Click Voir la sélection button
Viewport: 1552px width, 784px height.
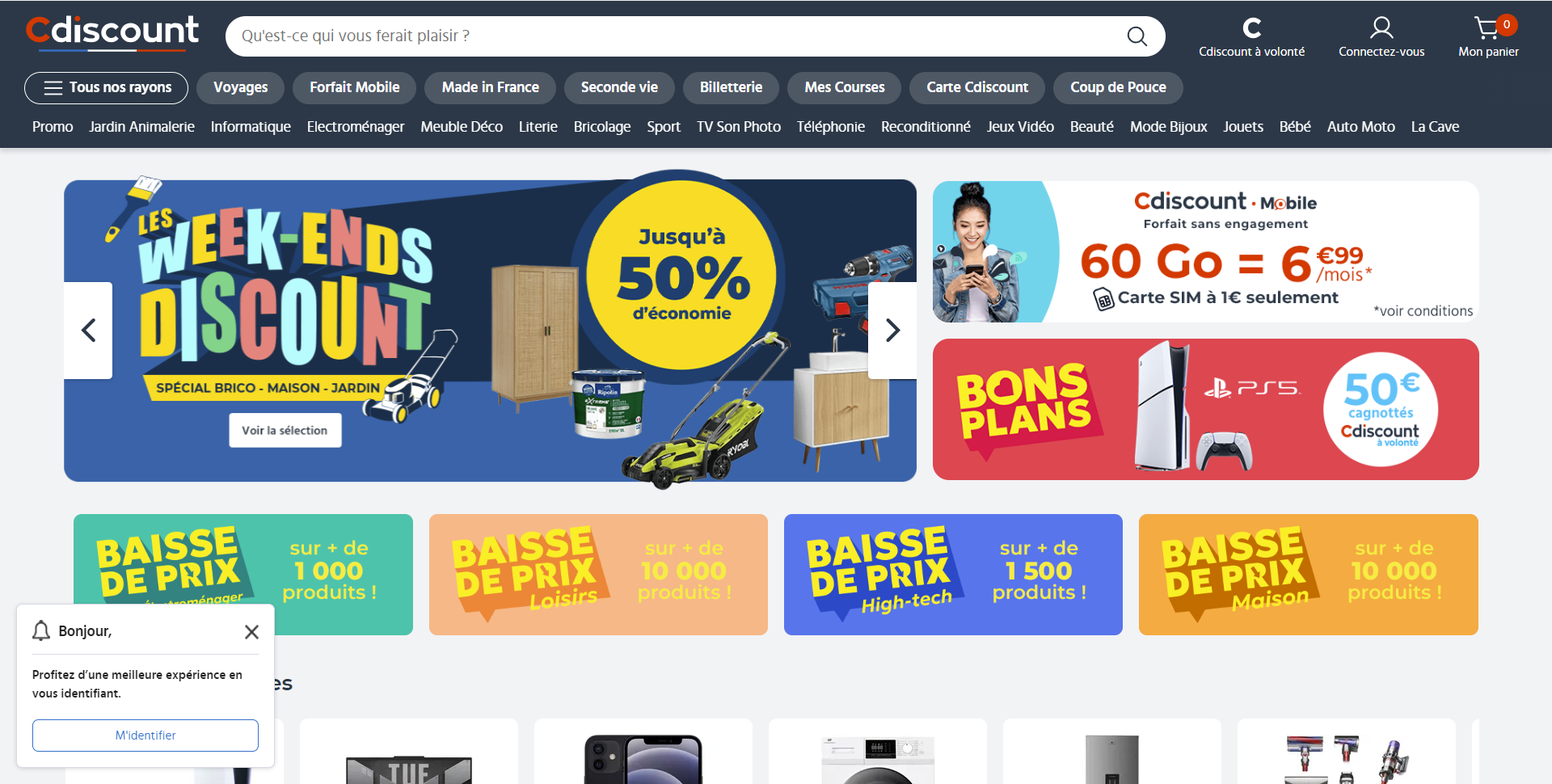coord(285,431)
